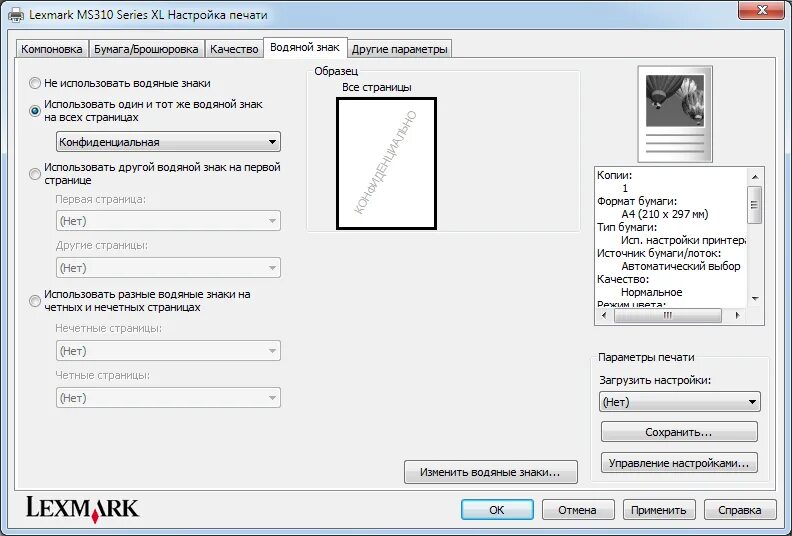
Task: Open the 'Загрузить настройки' dropdown
Action: coord(680,402)
